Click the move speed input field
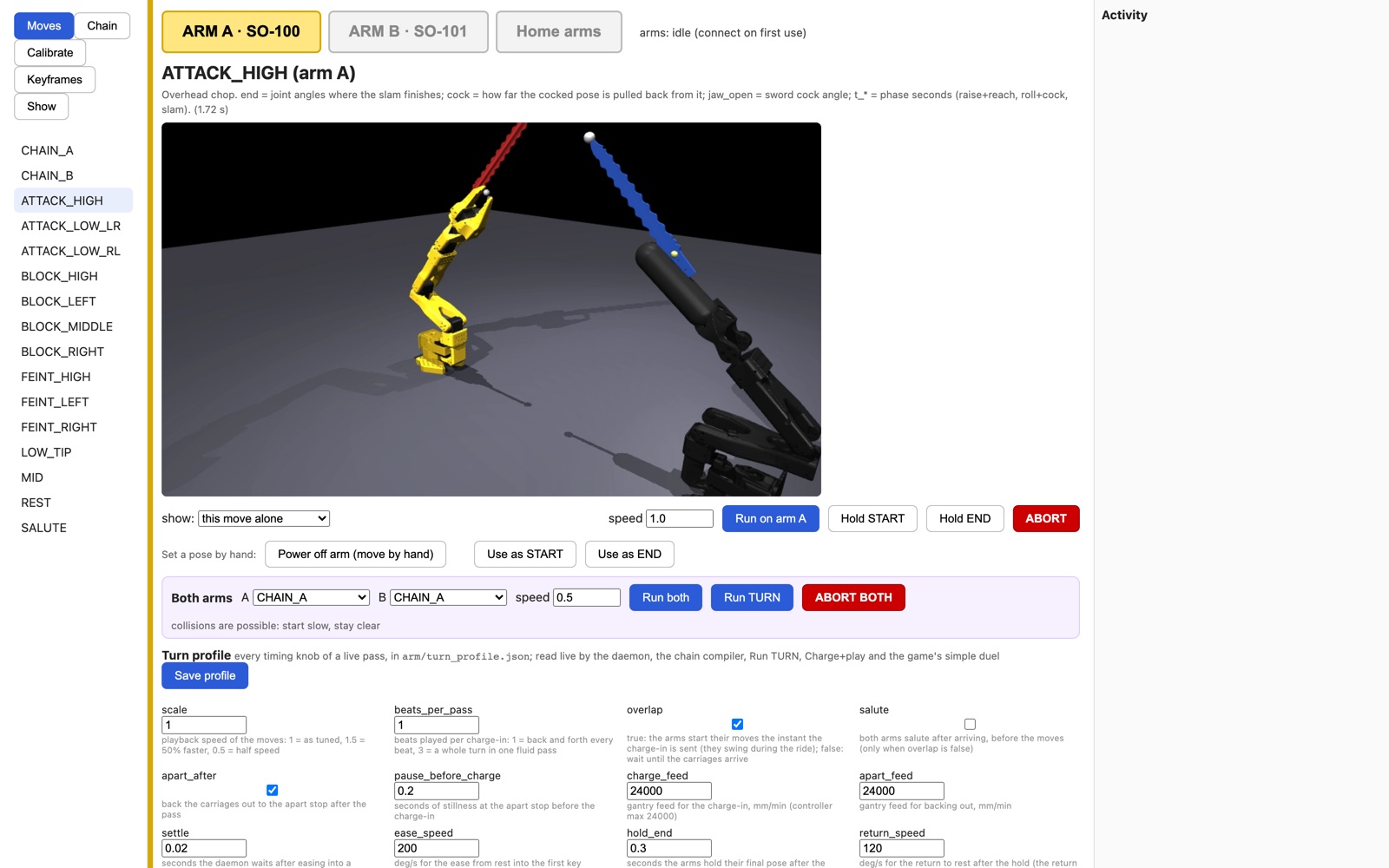 click(x=680, y=518)
